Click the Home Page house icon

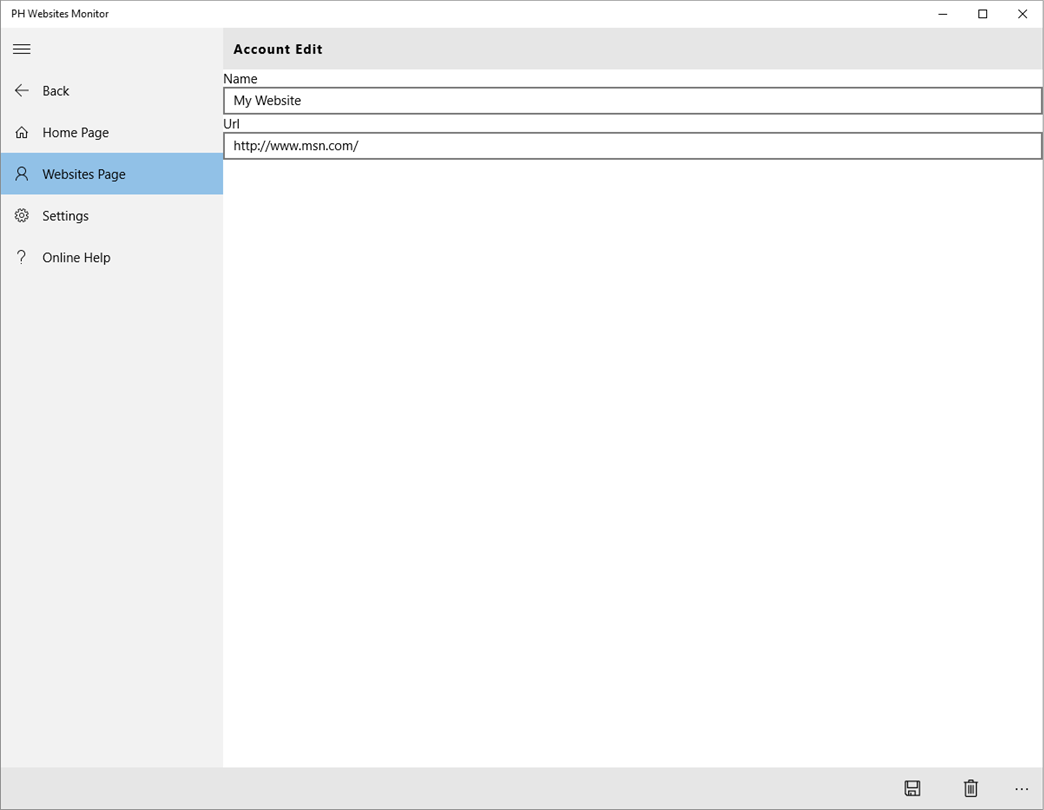(21, 132)
